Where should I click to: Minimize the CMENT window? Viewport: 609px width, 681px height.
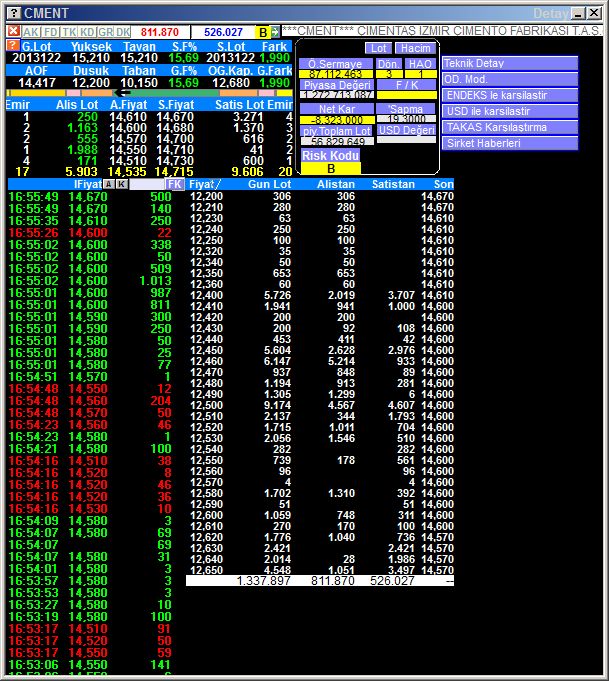click(578, 13)
